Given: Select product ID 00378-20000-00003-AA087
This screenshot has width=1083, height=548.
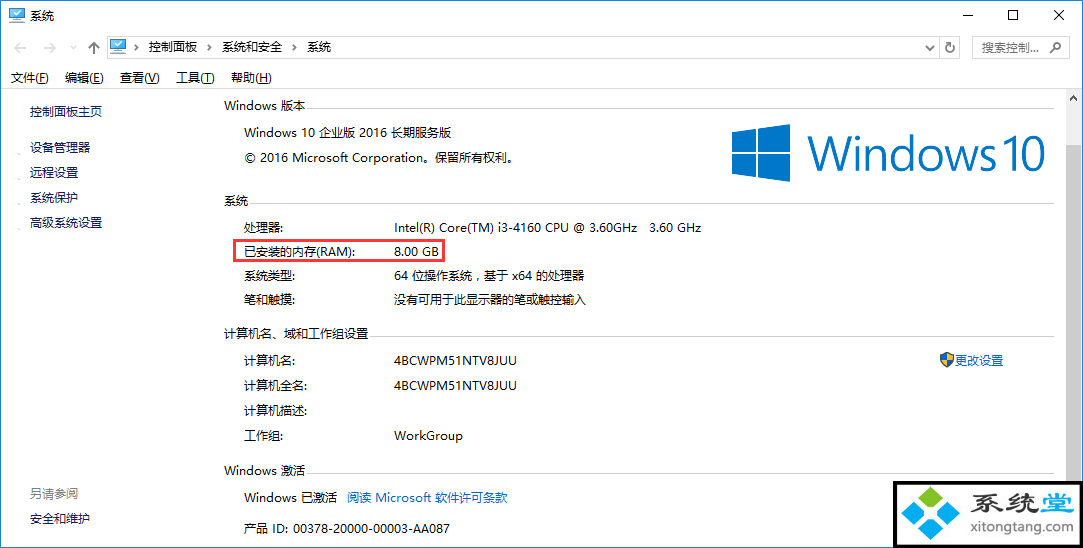Looking at the screenshot, I should click(372, 529).
